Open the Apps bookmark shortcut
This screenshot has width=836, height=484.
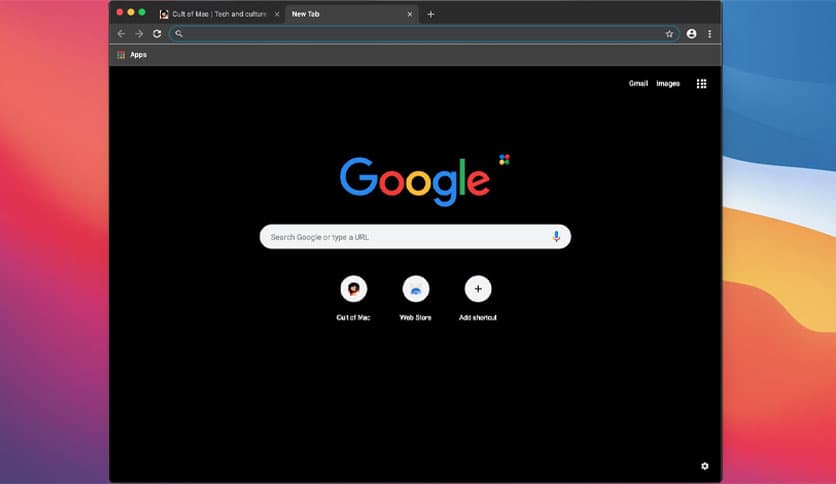click(132, 54)
